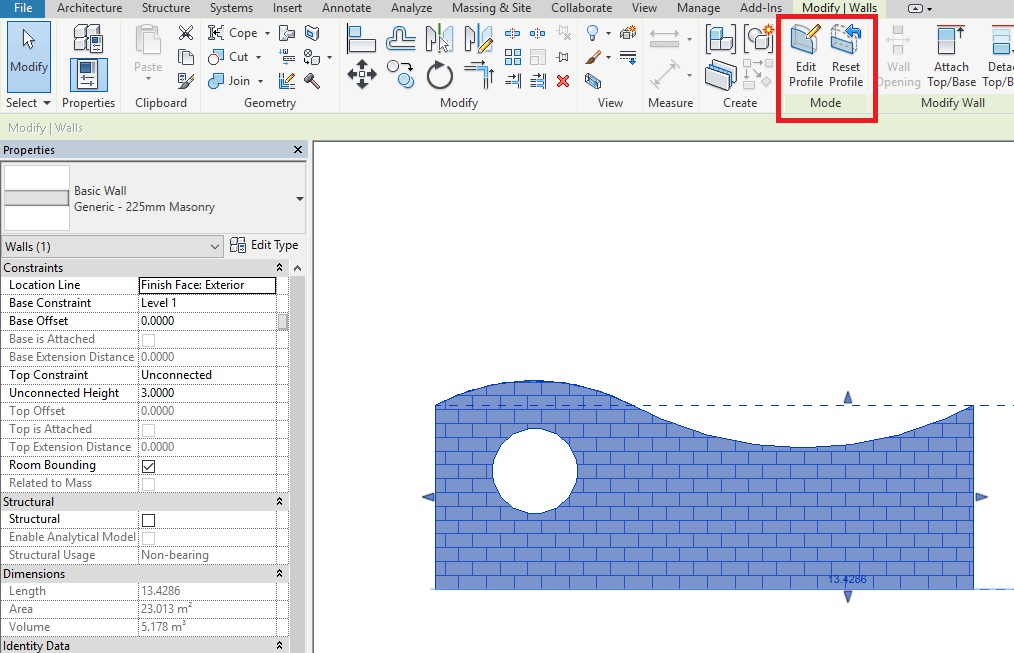
Task: Click the Location Line value field
Action: point(206,285)
